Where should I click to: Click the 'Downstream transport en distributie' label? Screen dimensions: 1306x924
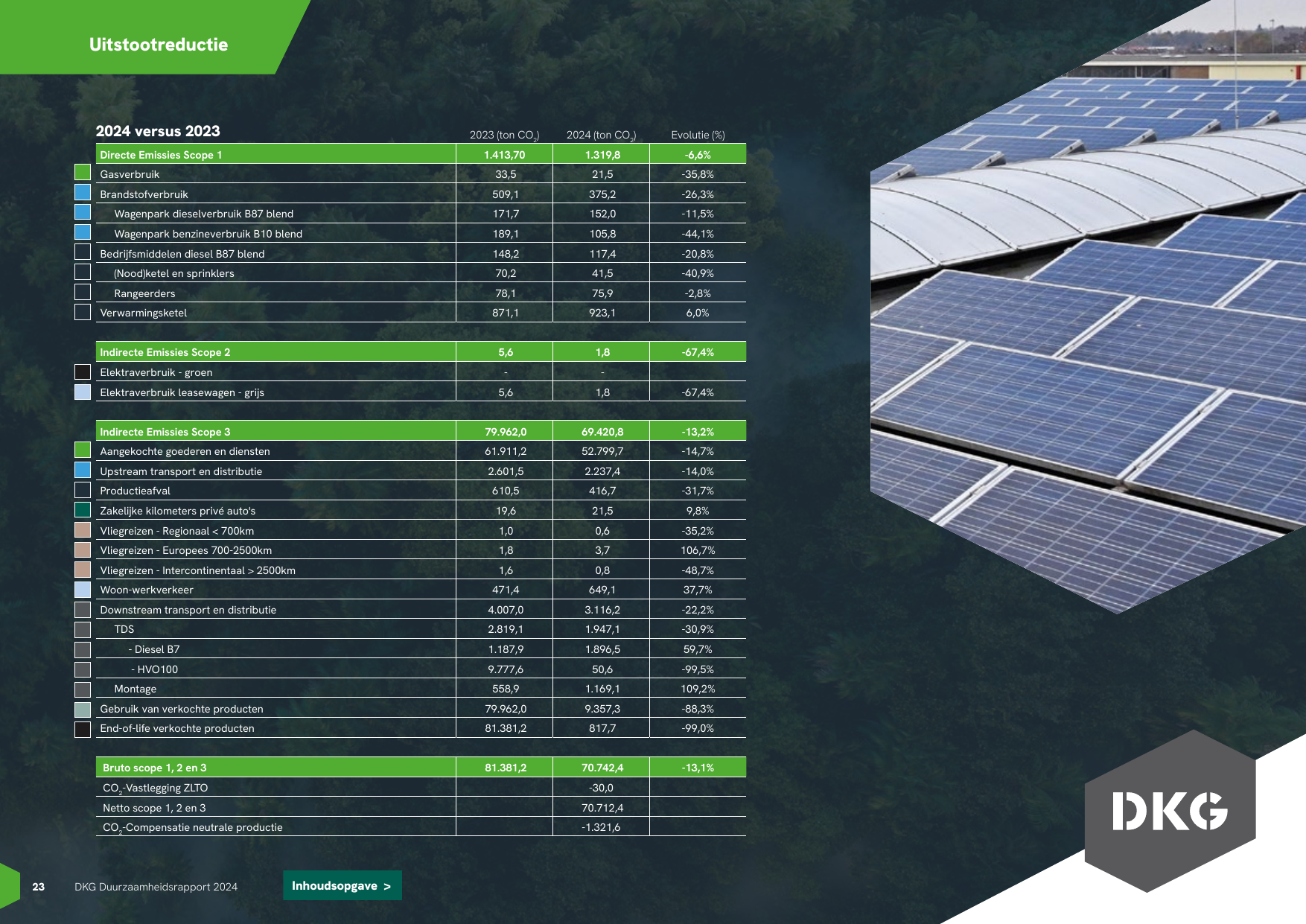pos(188,610)
